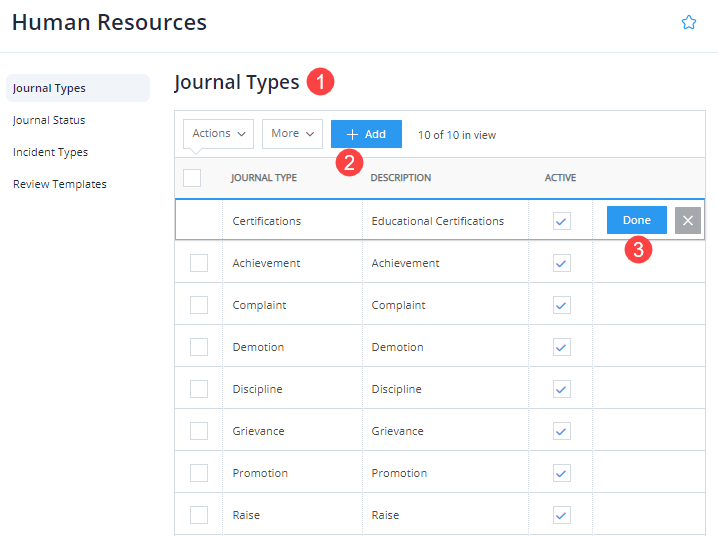This screenshot has height=536, width=718.
Task: Select the Raise row checkbox
Action: point(199,515)
